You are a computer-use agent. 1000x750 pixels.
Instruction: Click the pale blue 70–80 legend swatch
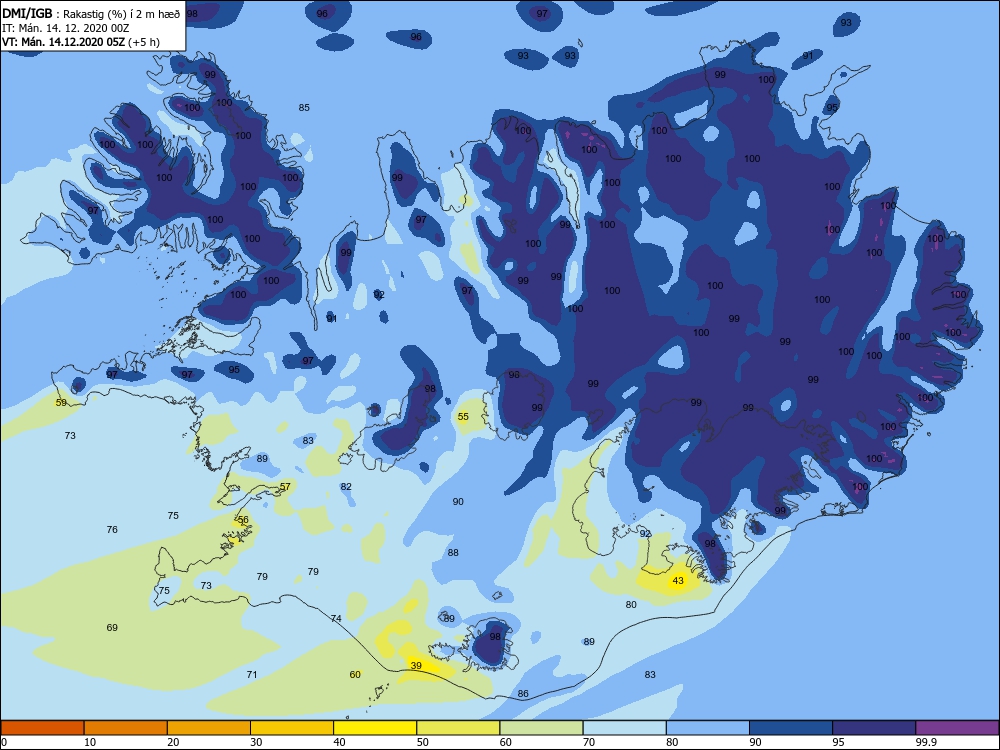(624, 728)
